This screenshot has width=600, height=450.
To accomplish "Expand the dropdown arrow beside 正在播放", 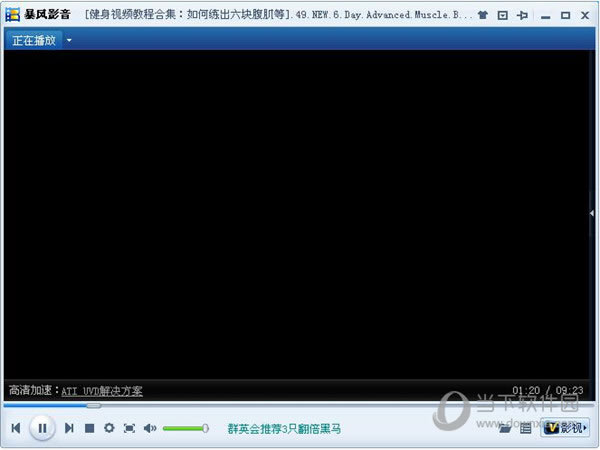I will (69, 40).
